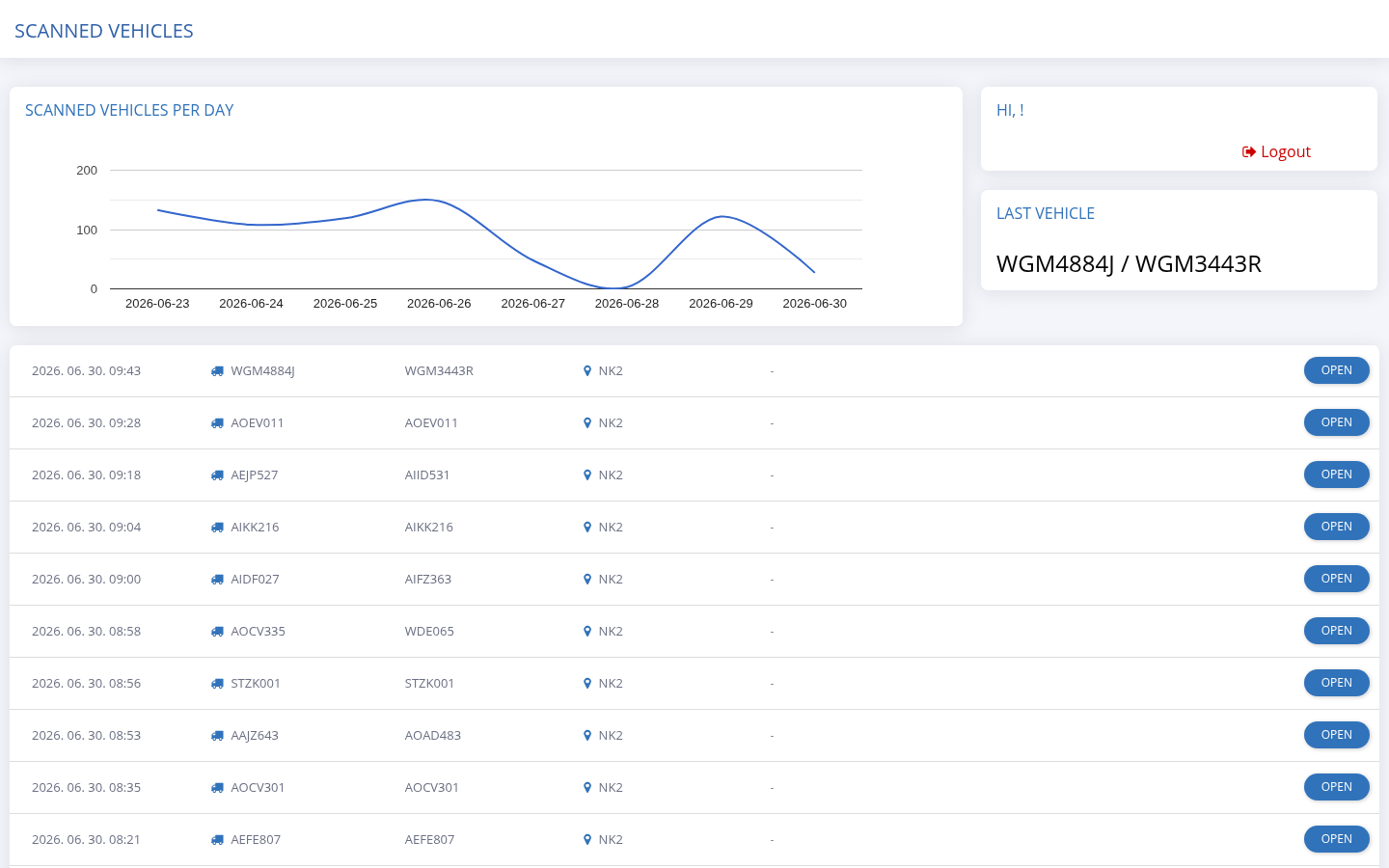
Task: Click the location pin in the AEFE807 row
Action: [586, 840]
